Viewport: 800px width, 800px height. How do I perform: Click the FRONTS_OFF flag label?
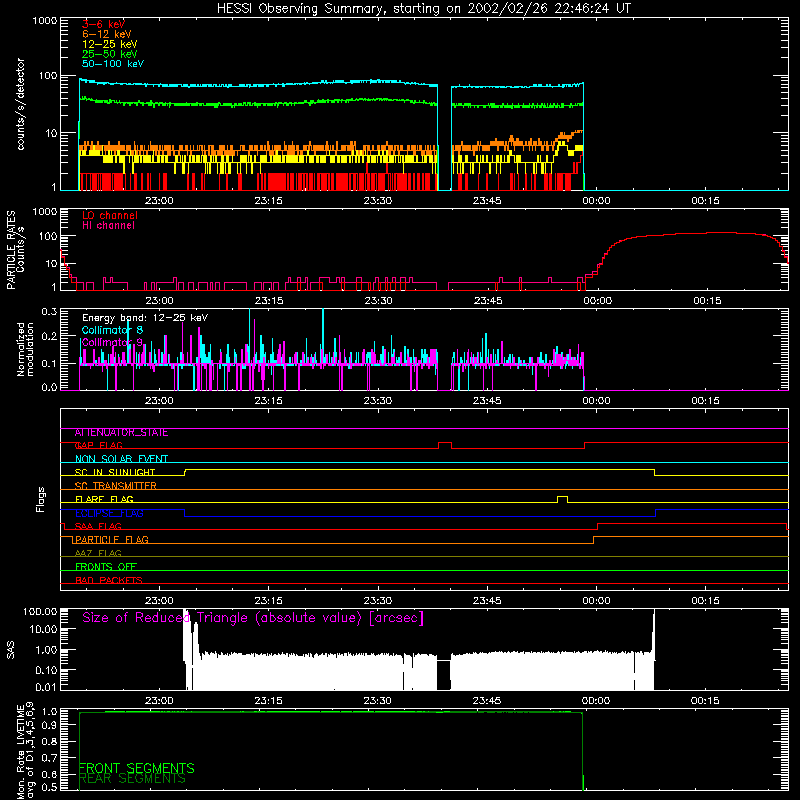pos(106,567)
